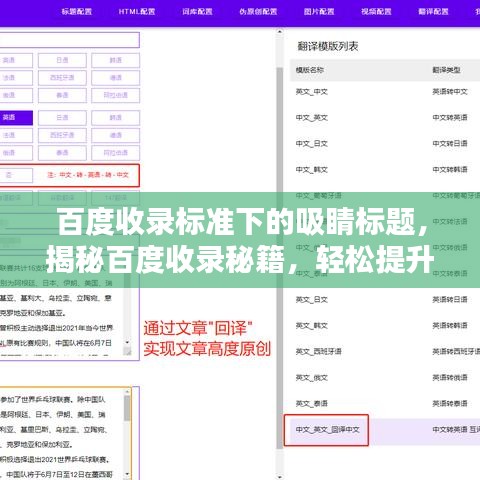Choose 韩语 in the group with 英语 highlighted

pyautogui.click(x=116, y=118)
